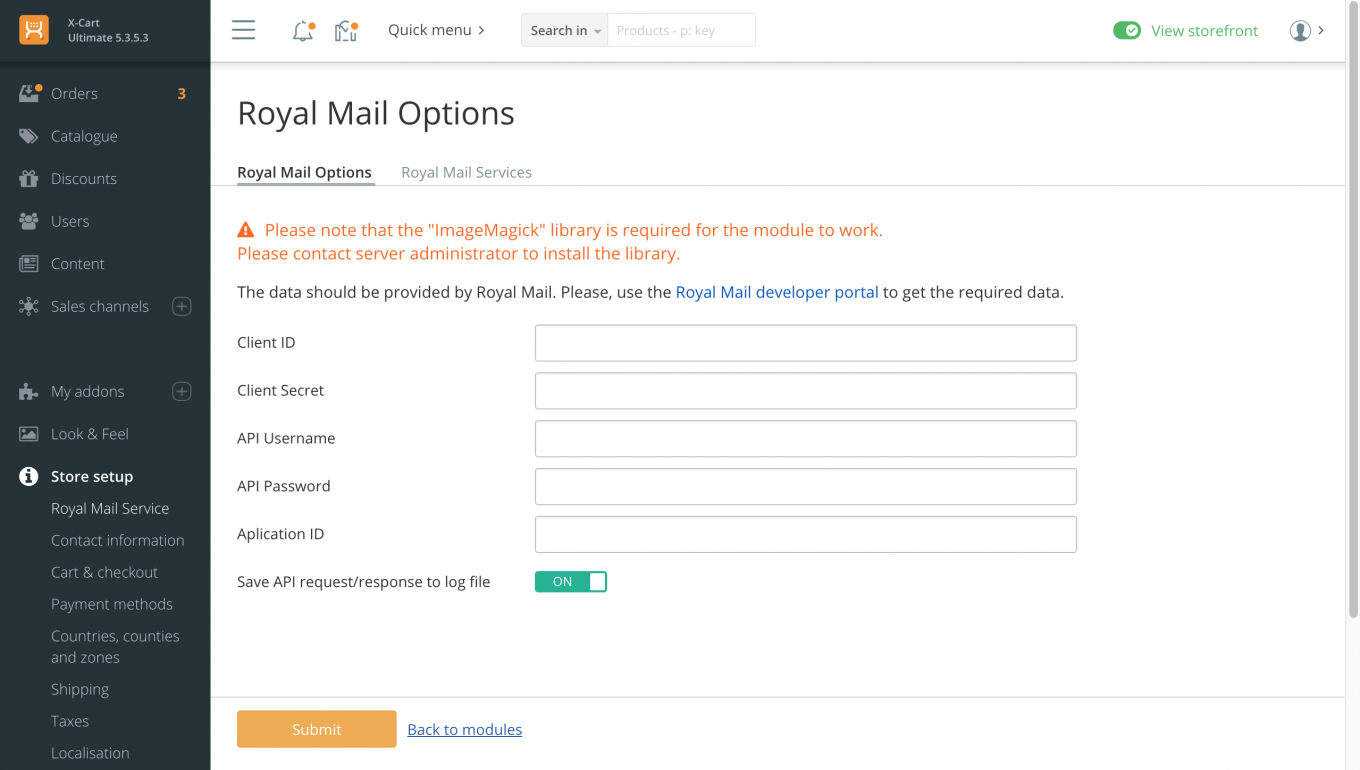Open Payment methods settings

(x=112, y=604)
